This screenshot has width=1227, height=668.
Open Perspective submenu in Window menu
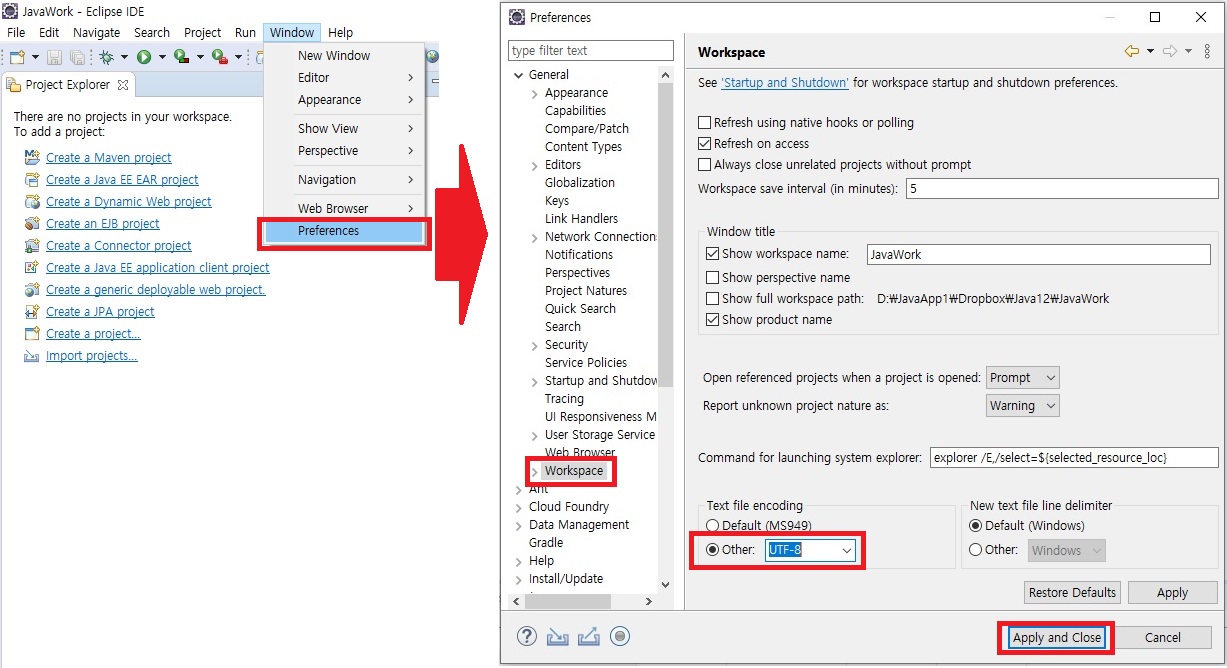click(x=344, y=151)
